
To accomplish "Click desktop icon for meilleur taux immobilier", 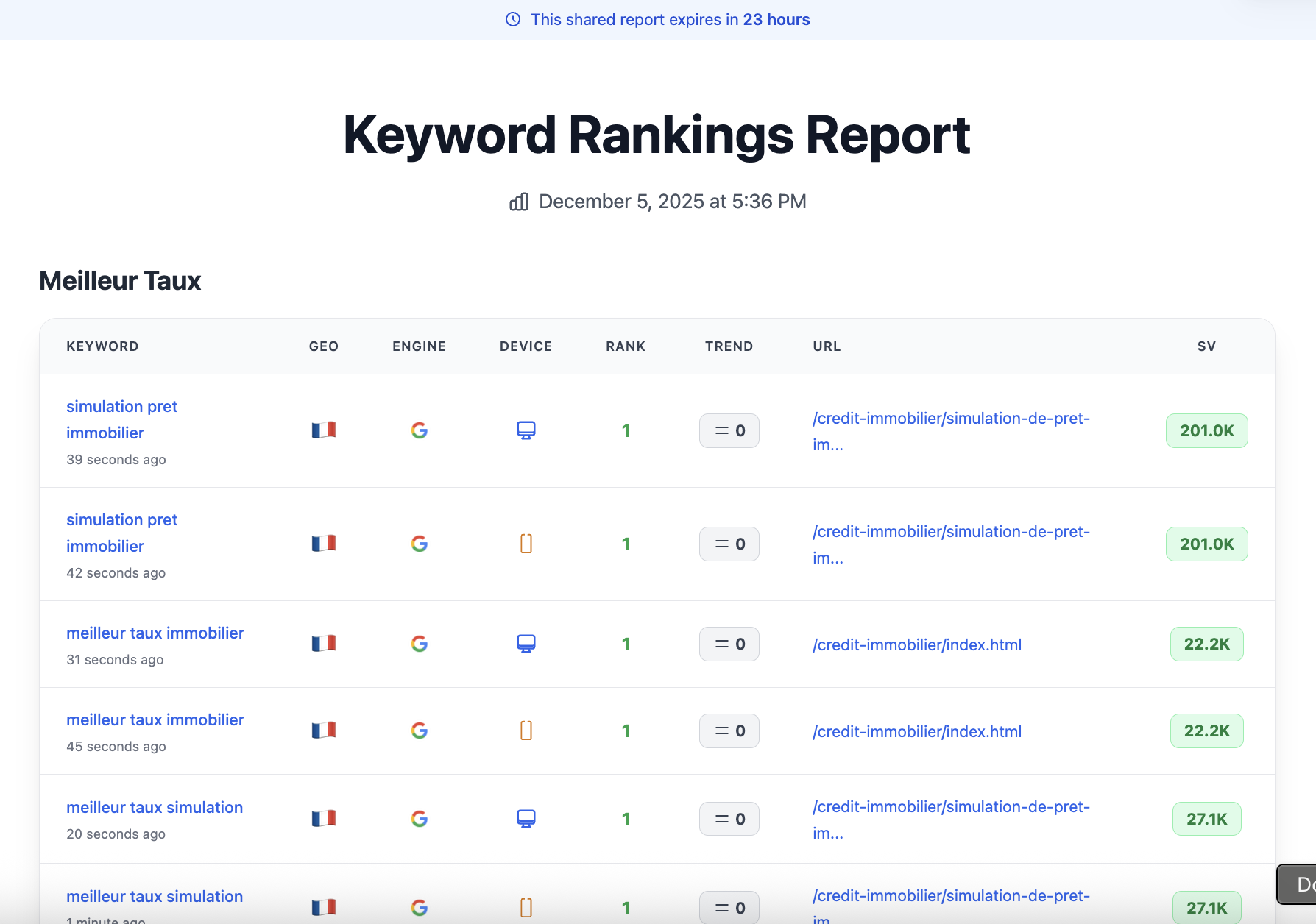I will [526, 644].
